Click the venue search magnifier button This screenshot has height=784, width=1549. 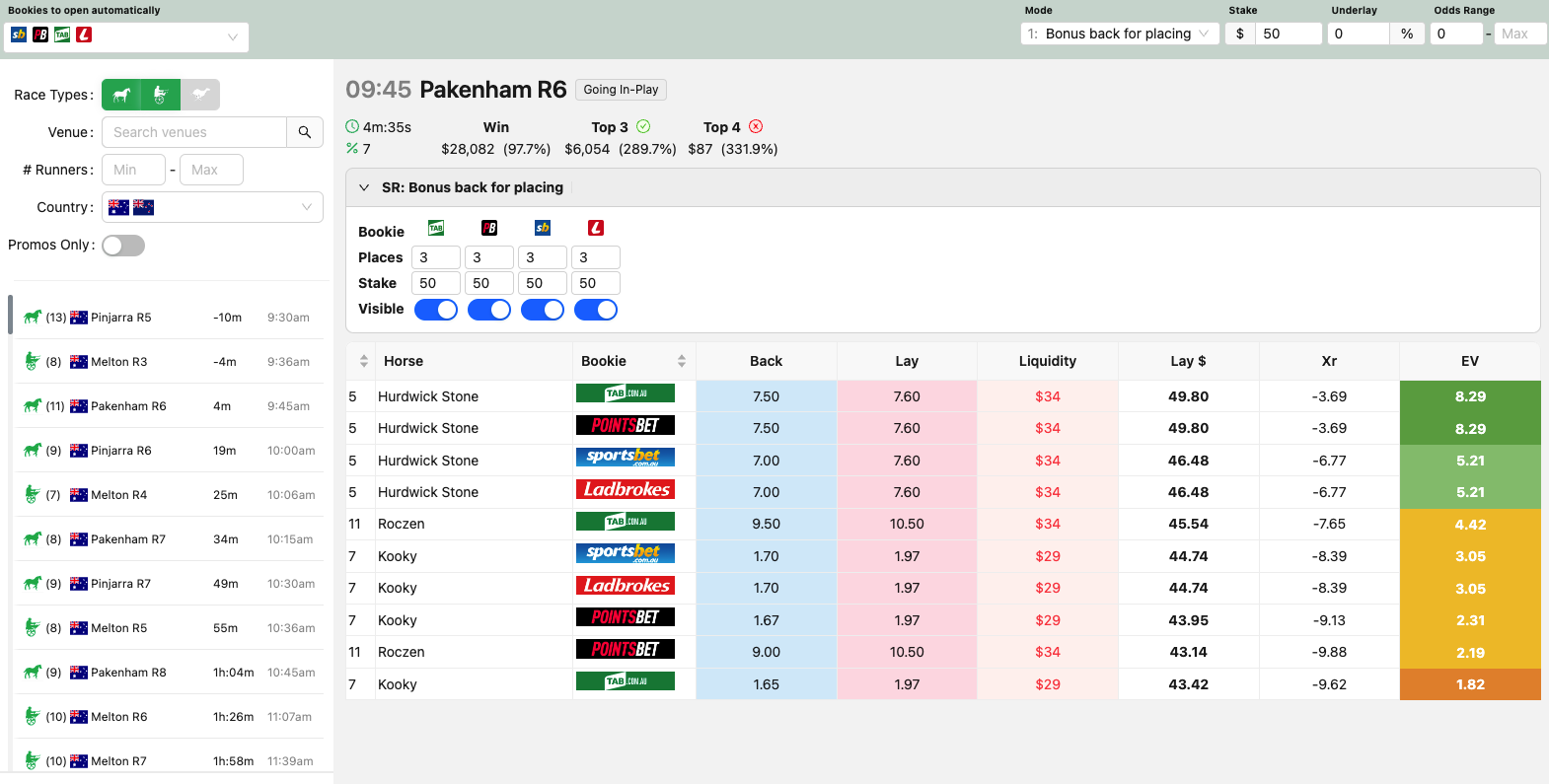point(305,132)
